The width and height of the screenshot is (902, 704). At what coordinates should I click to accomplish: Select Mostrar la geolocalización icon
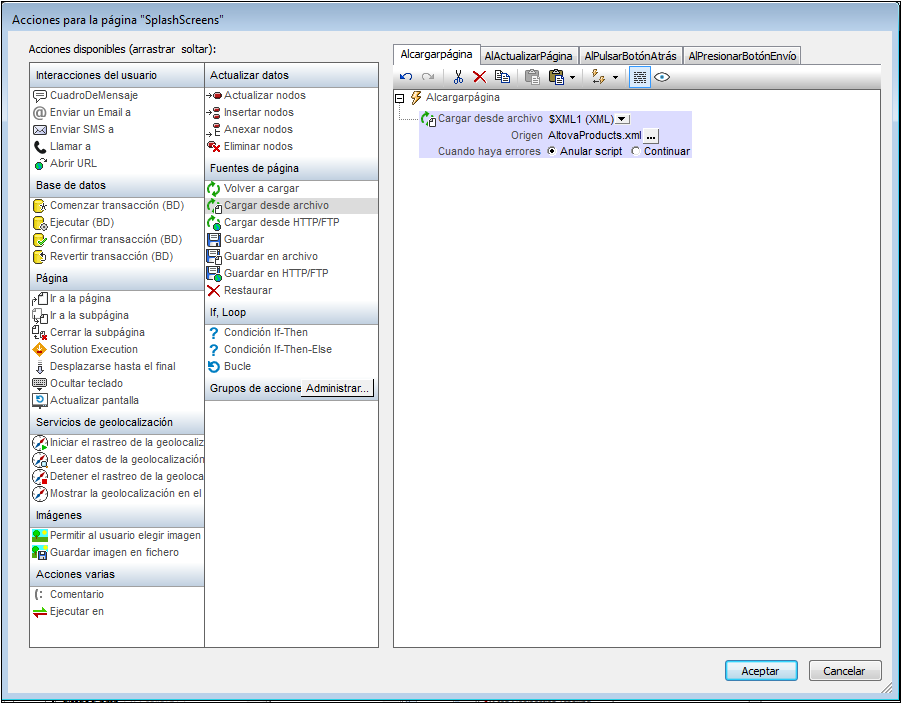pyautogui.click(x=40, y=493)
